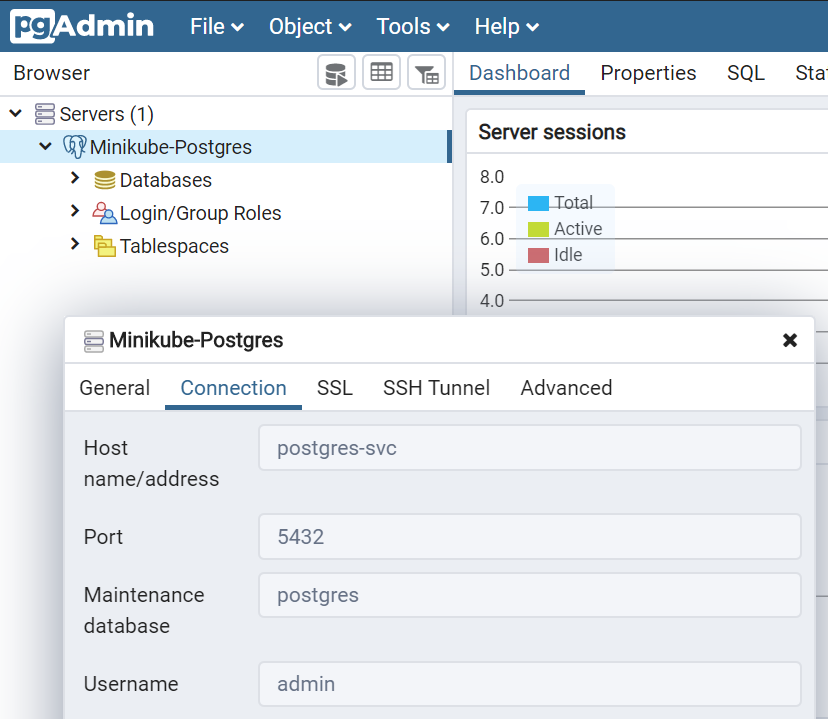Open the Query Tool toolbar icon

click(336, 72)
